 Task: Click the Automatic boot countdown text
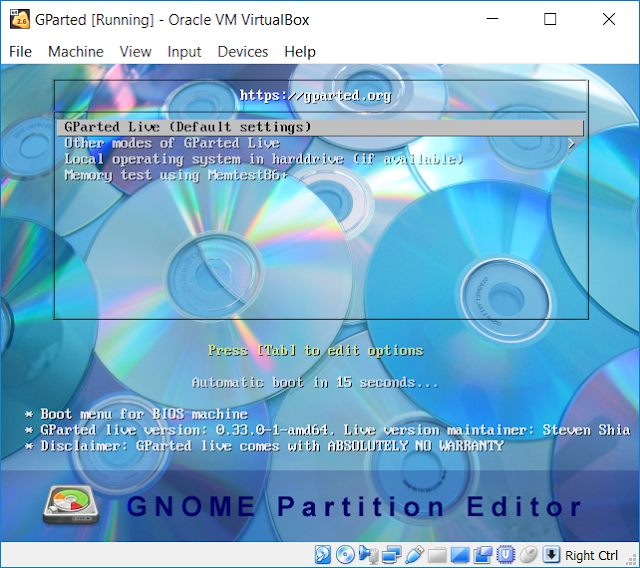[315, 382]
